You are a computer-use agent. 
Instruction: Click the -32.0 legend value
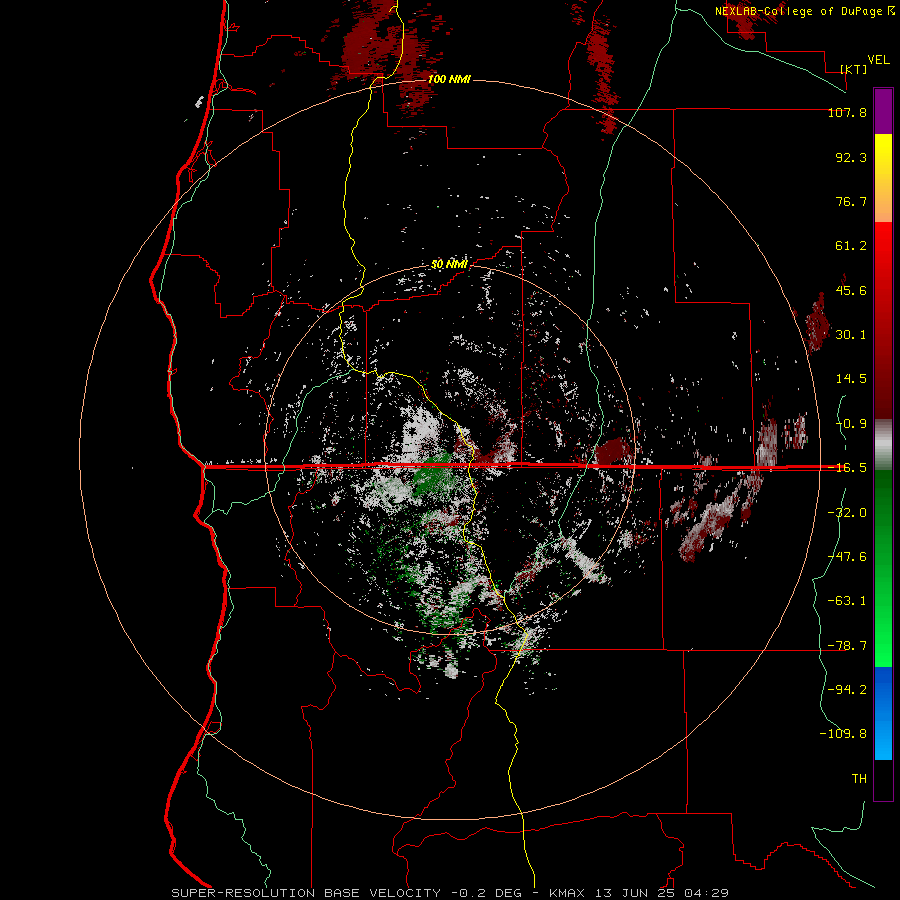(847, 513)
